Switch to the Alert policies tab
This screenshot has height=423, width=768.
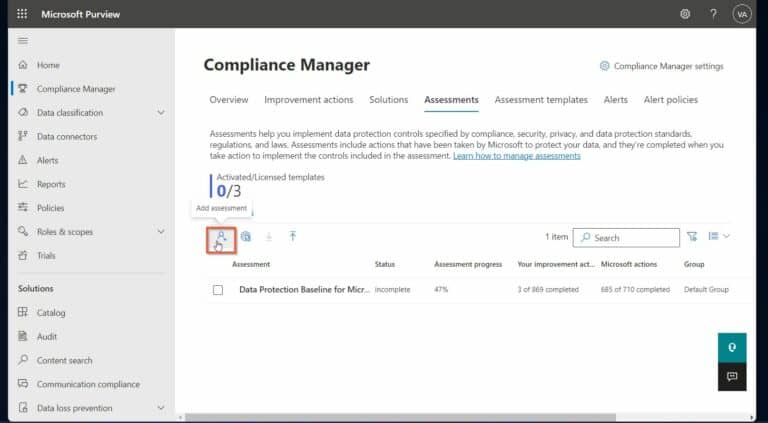(x=671, y=100)
